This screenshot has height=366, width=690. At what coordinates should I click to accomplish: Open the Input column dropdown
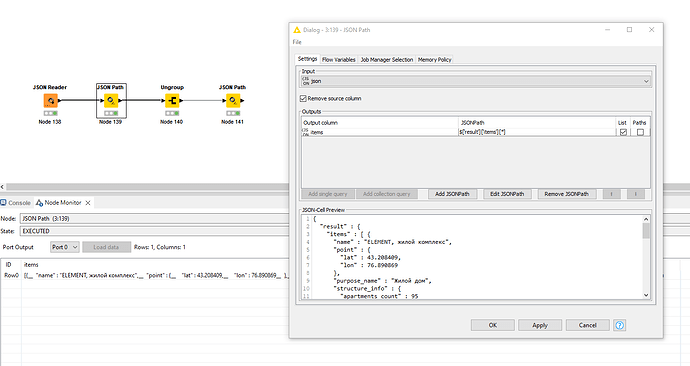tap(475, 81)
